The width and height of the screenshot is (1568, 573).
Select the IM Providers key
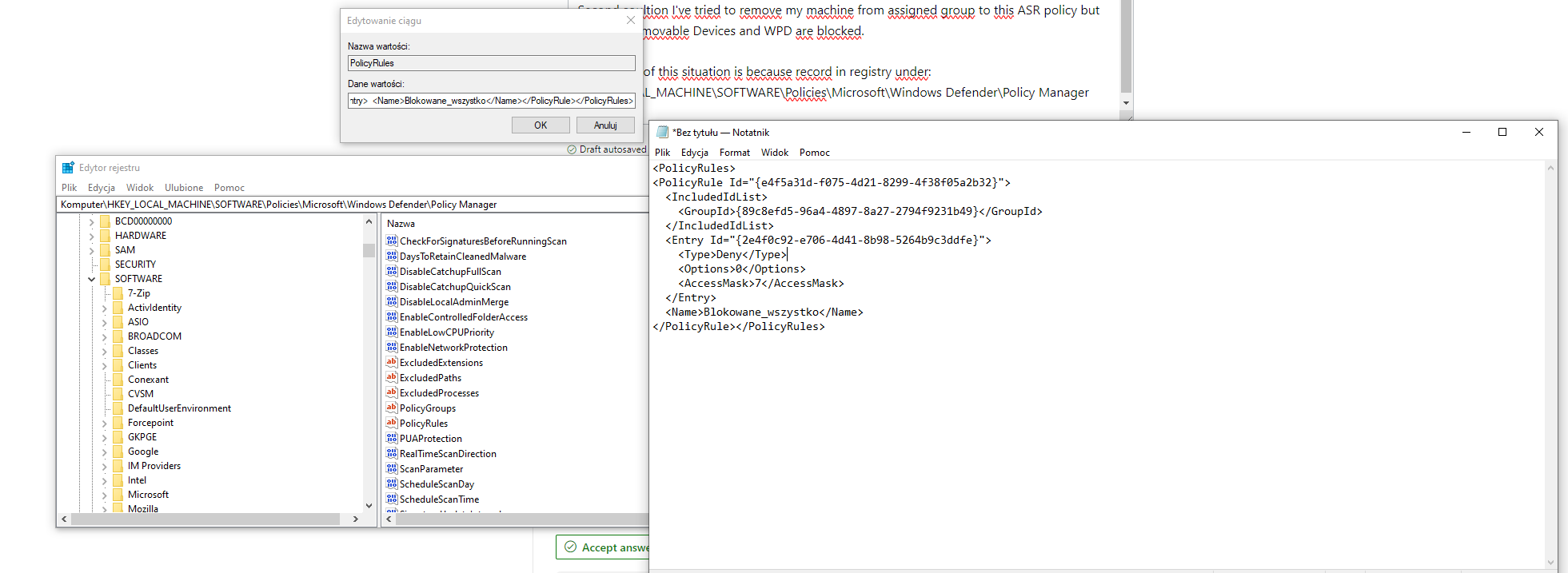pyautogui.click(x=154, y=466)
